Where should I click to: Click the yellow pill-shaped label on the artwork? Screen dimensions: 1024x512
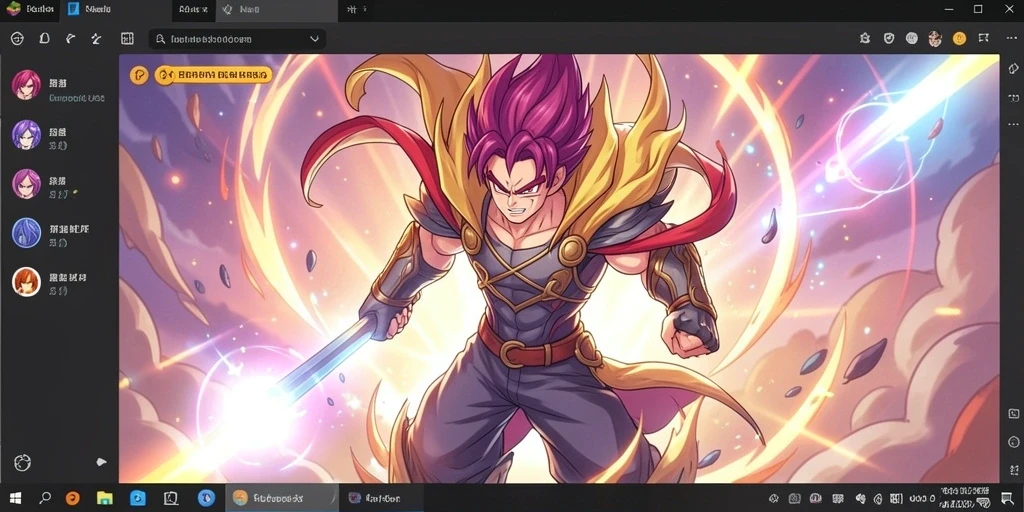pos(213,75)
